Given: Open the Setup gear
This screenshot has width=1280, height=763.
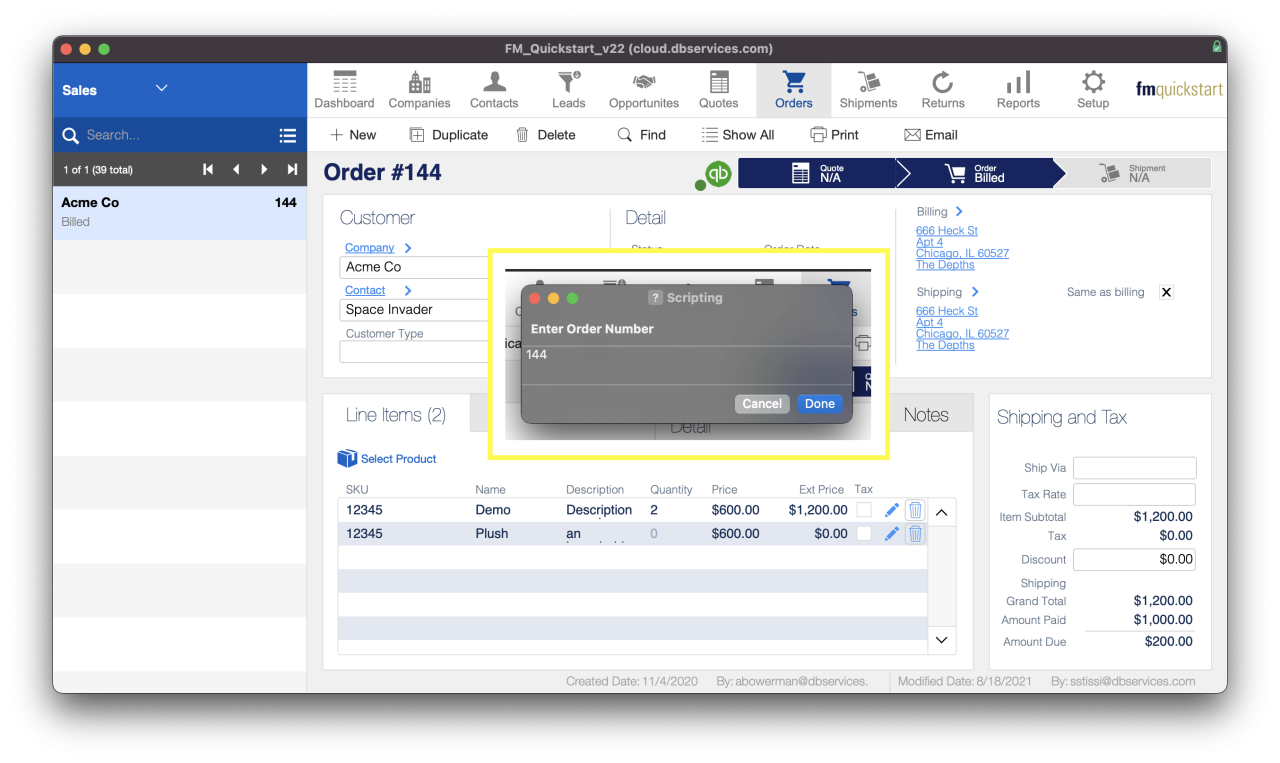Looking at the screenshot, I should tap(1093, 90).
